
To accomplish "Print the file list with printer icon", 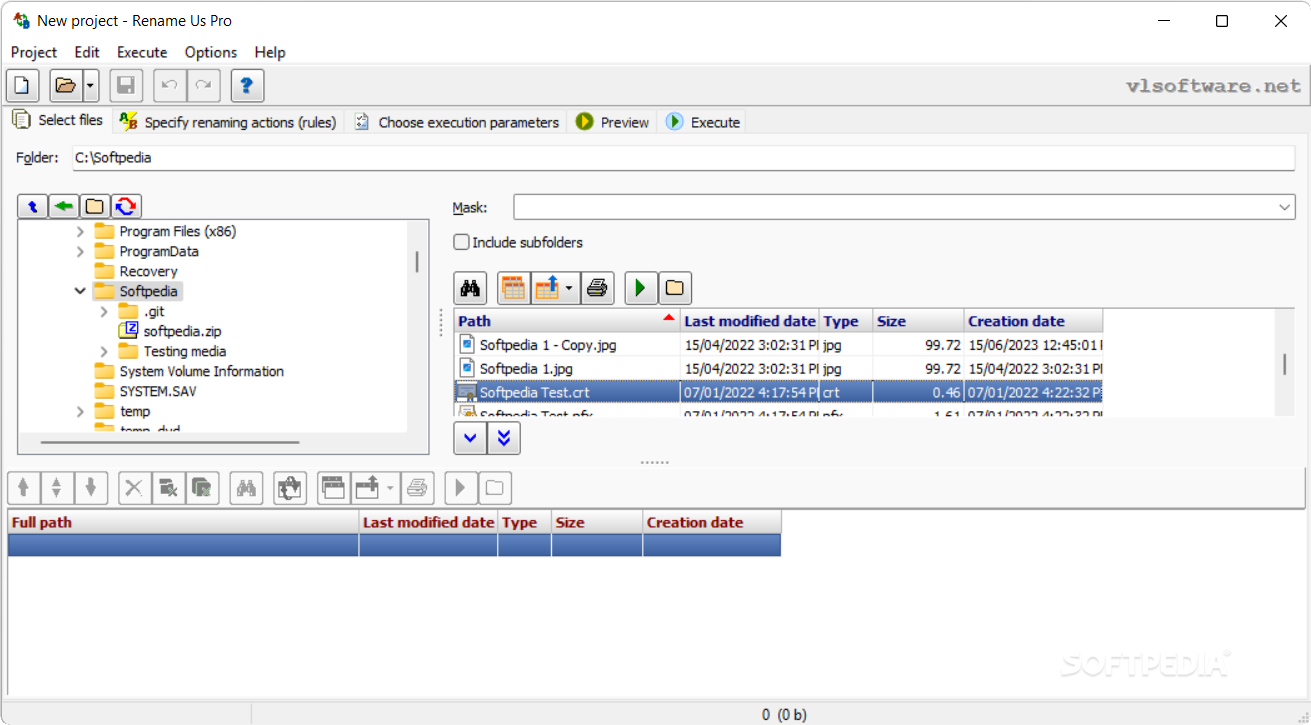I will 597,288.
